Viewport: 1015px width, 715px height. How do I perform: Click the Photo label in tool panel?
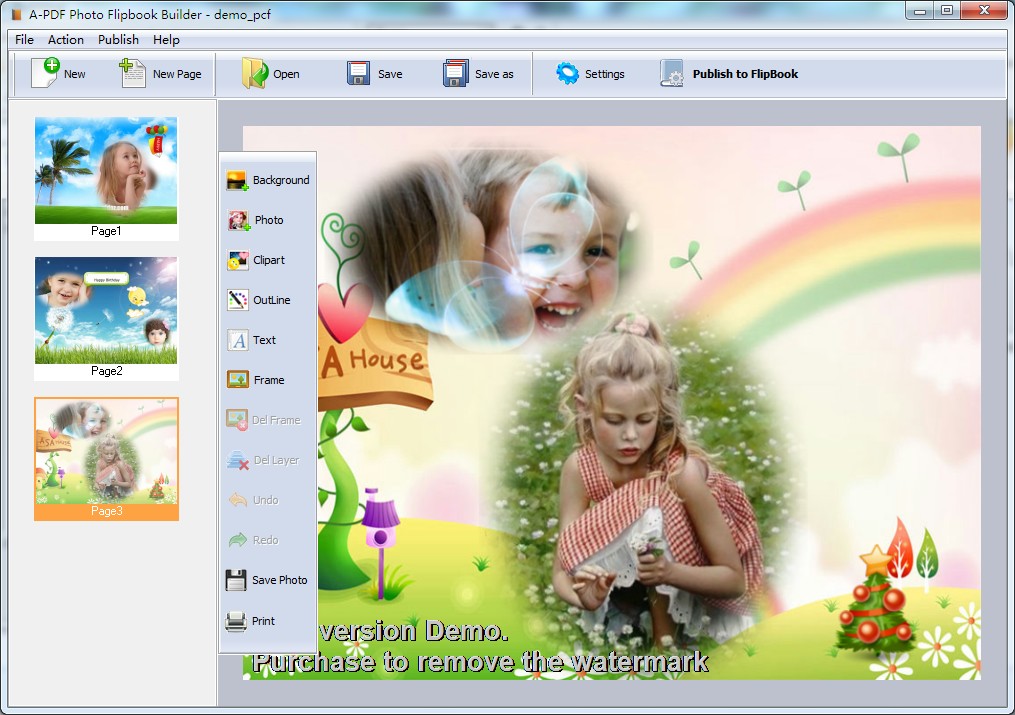pos(269,220)
